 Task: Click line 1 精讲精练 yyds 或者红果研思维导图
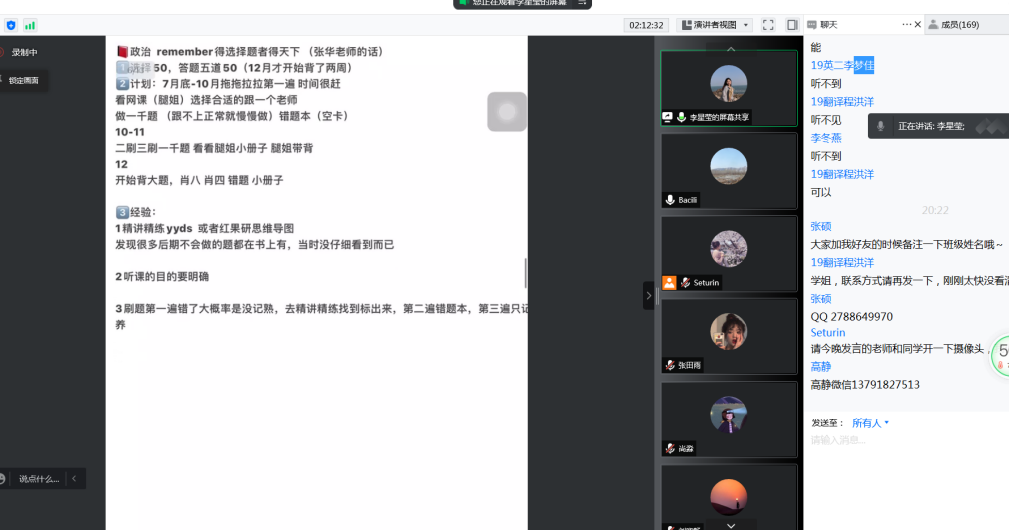(x=205, y=228)
